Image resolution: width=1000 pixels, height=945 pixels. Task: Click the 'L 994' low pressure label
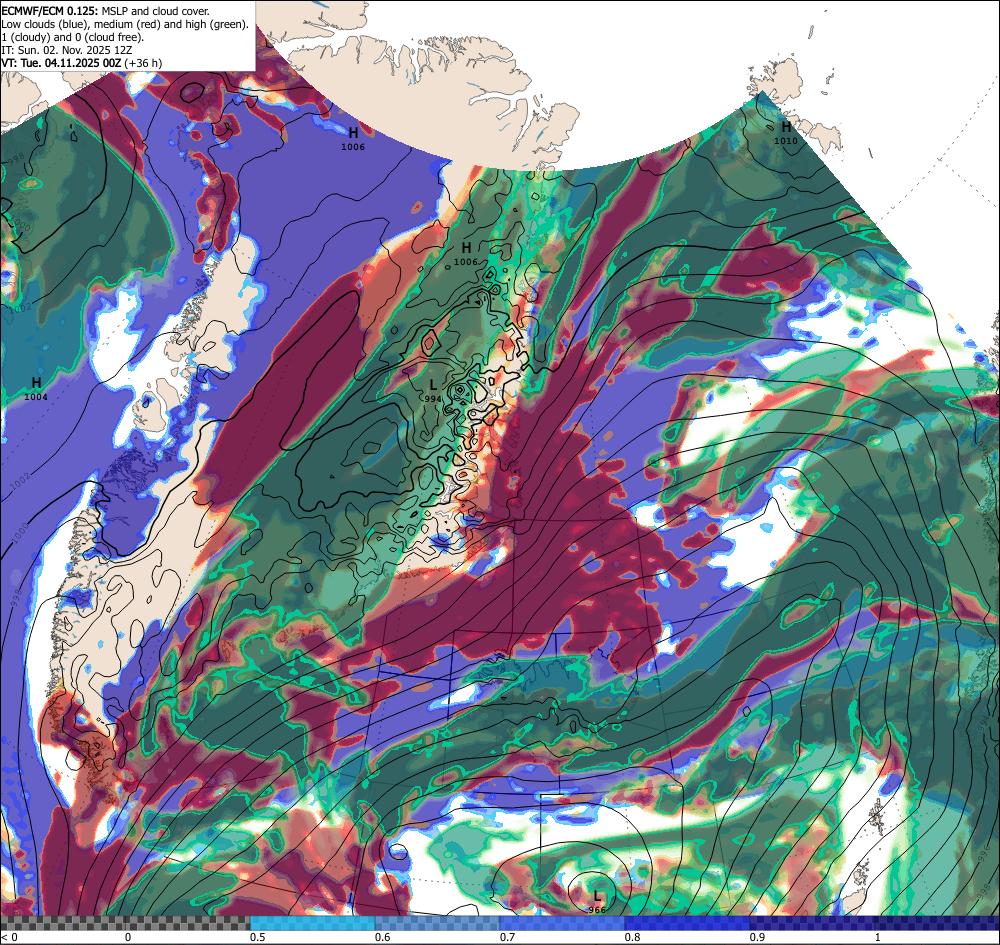pos(432,391)
